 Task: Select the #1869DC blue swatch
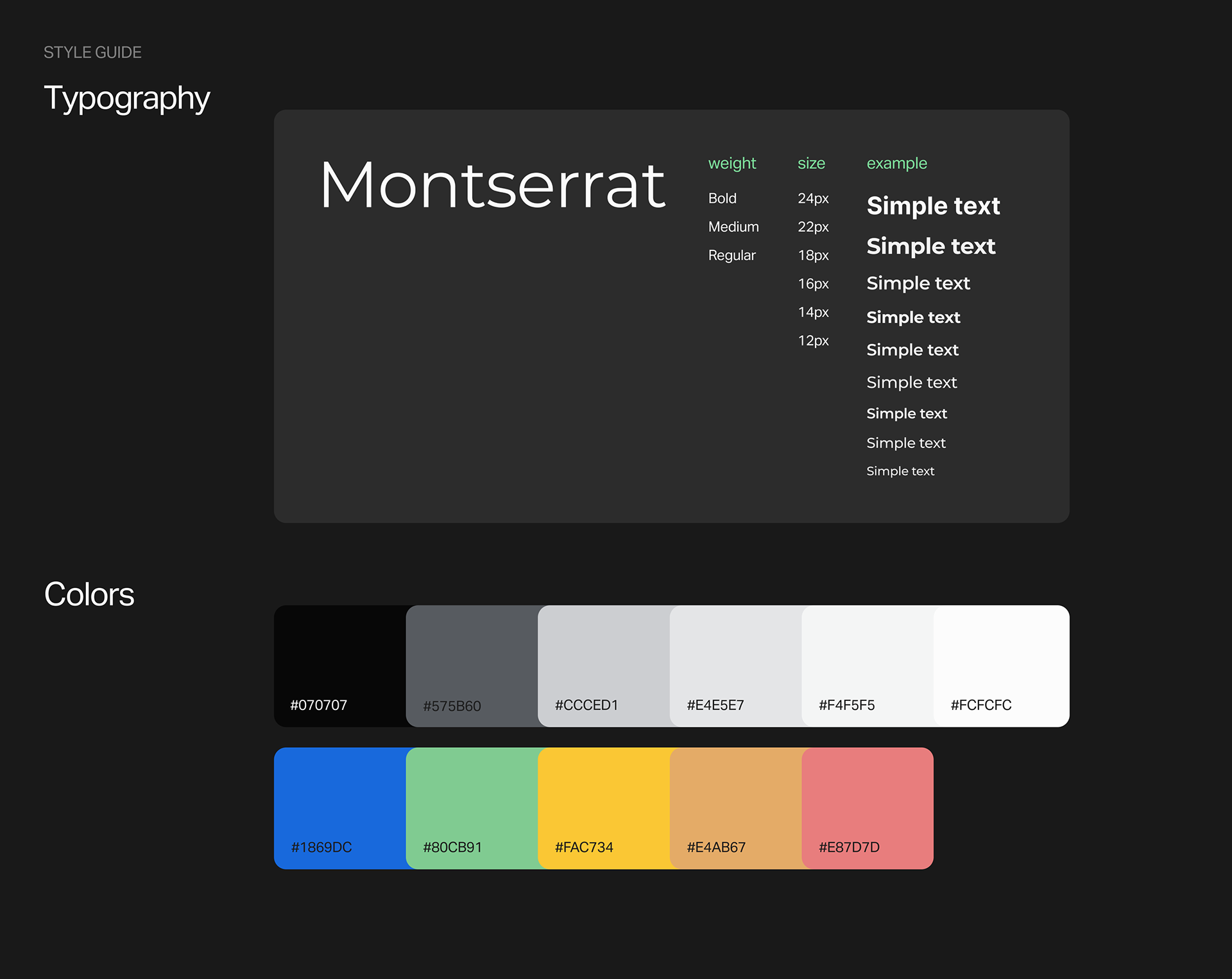(x=340, y=808)
